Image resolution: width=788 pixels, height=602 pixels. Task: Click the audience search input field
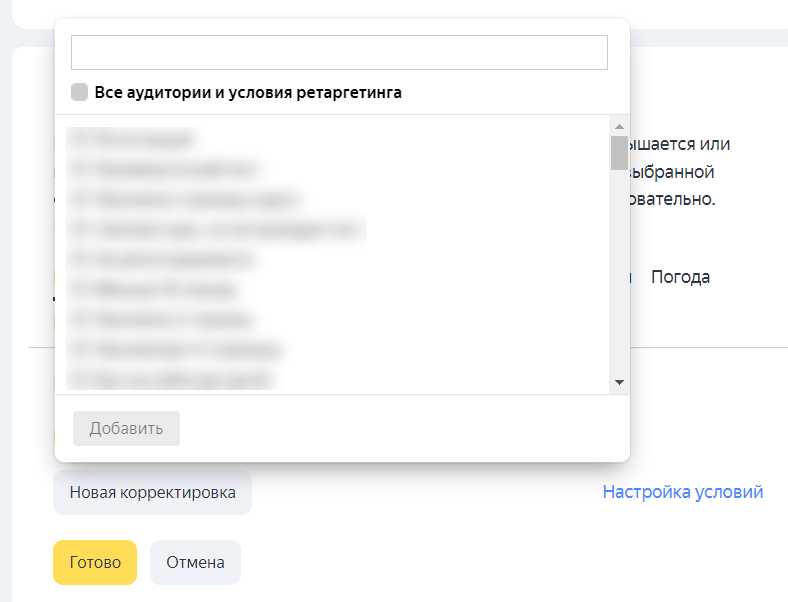tap(339, 52)
